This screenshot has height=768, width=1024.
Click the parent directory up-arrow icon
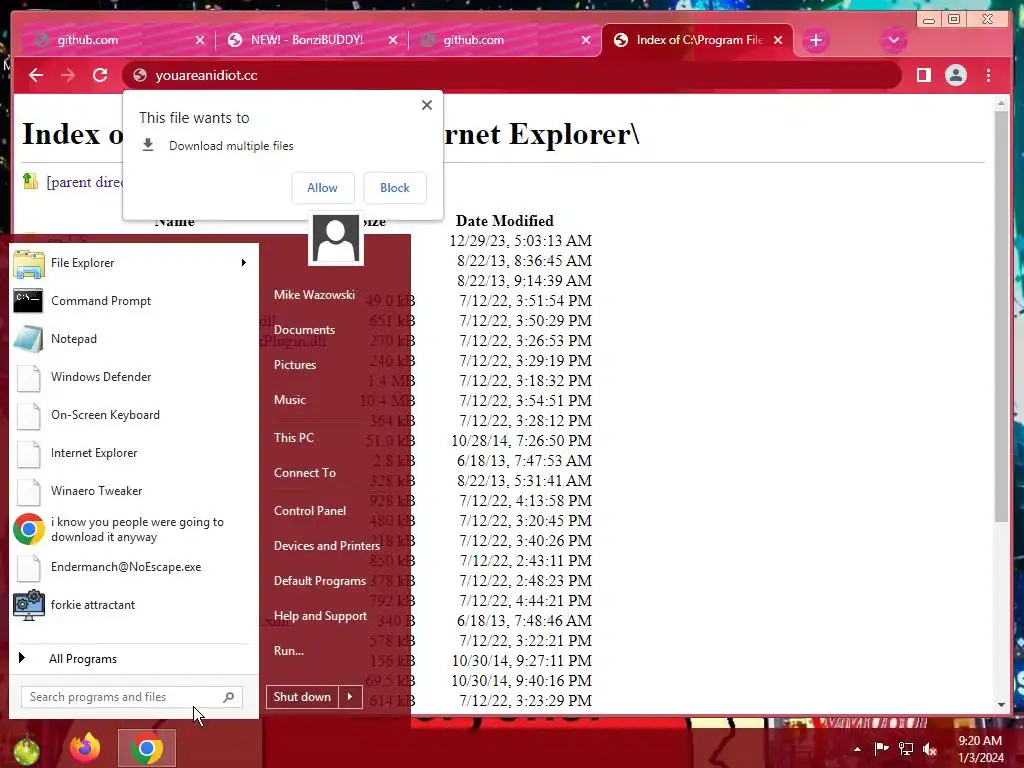pos(30,181)
